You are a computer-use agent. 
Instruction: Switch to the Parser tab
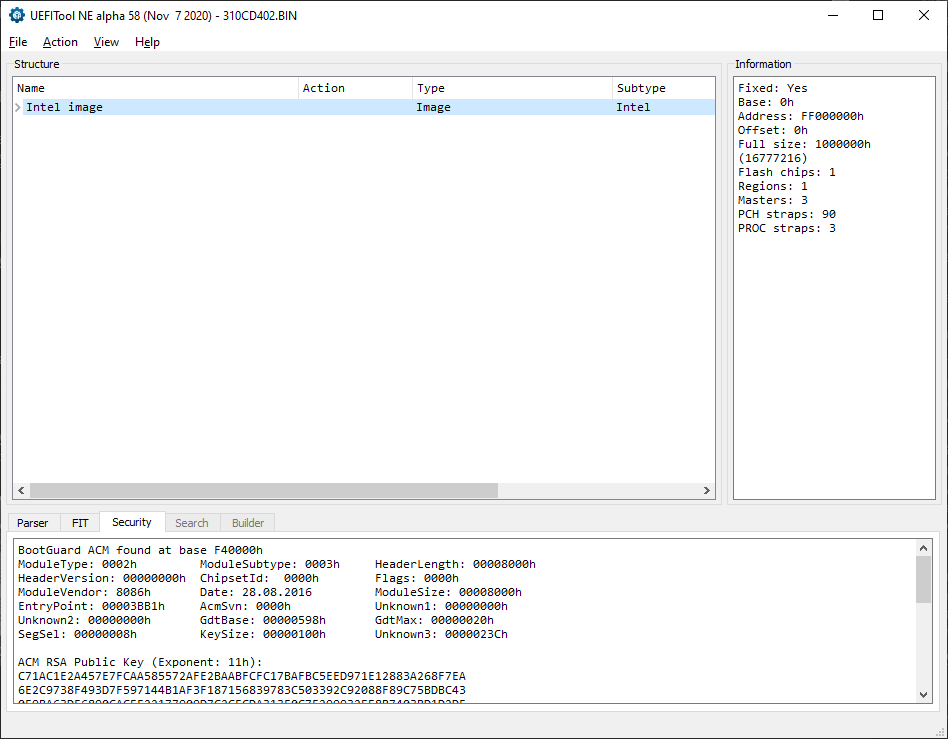[33, 523]
